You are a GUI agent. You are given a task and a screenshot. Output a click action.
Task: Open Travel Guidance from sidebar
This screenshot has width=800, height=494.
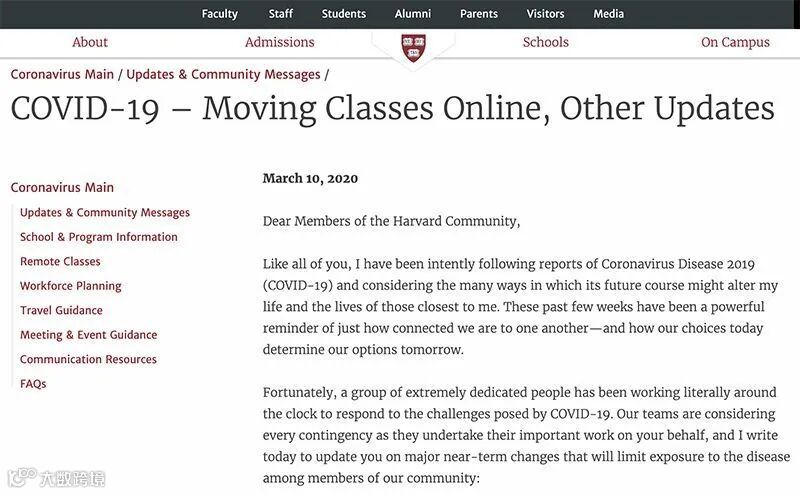[x=61, y=310]
